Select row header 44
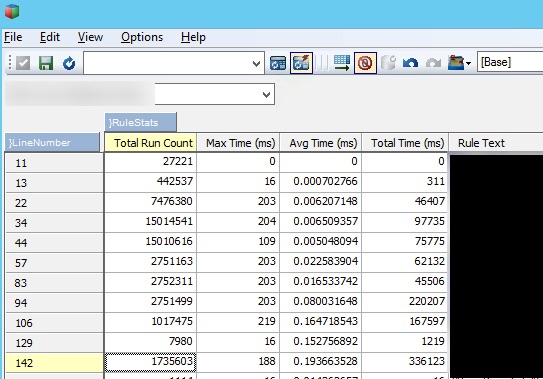This screenshot has width=543, height=379. [x=54, y=243]
